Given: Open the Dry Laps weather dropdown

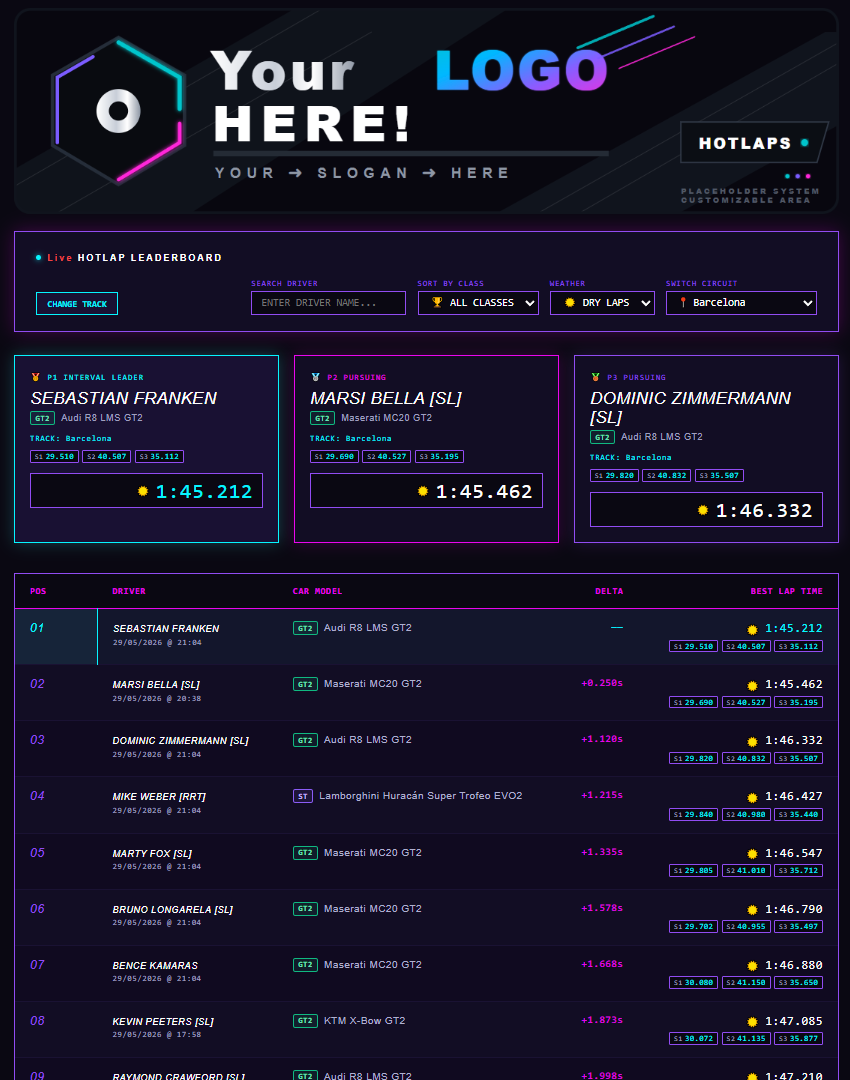Looking at the screenshot, I should pos(602,303).
